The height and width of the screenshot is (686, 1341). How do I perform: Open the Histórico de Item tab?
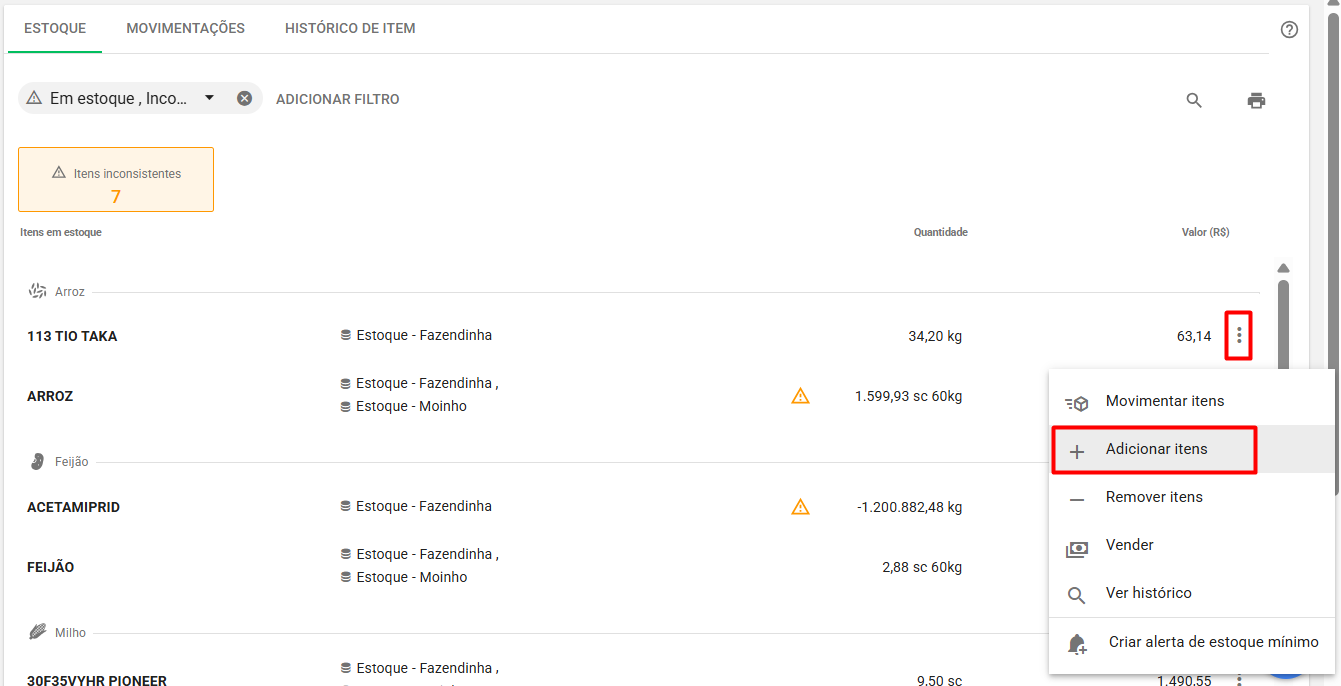pos(350,28)
